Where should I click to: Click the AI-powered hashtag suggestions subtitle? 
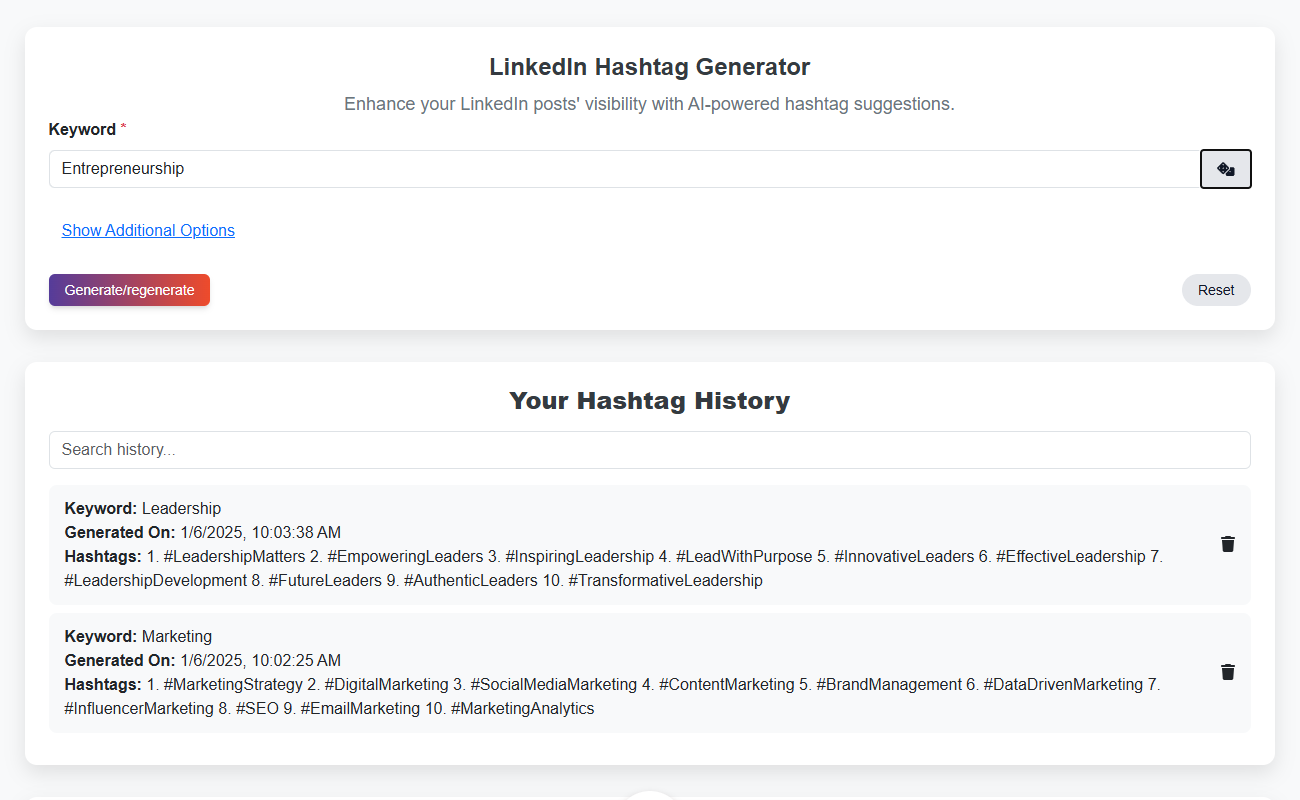[x=650, y=104]
